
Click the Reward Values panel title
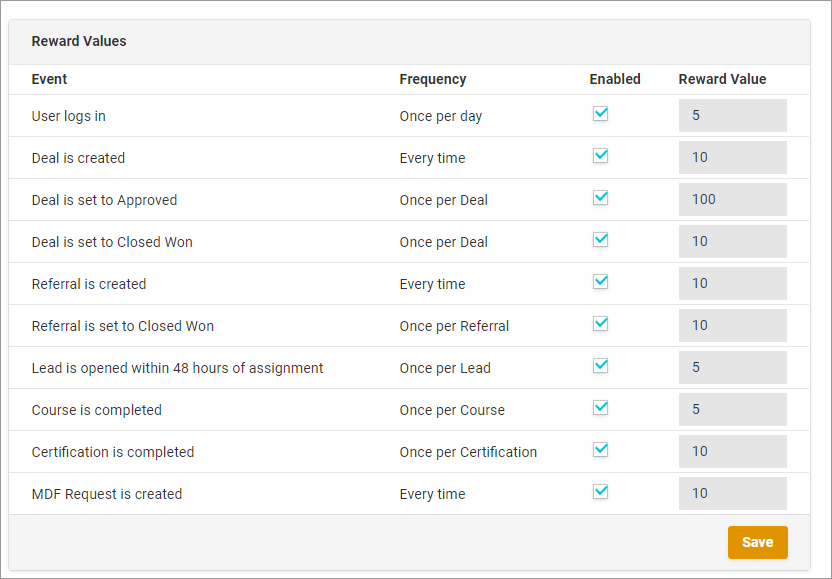79,41
